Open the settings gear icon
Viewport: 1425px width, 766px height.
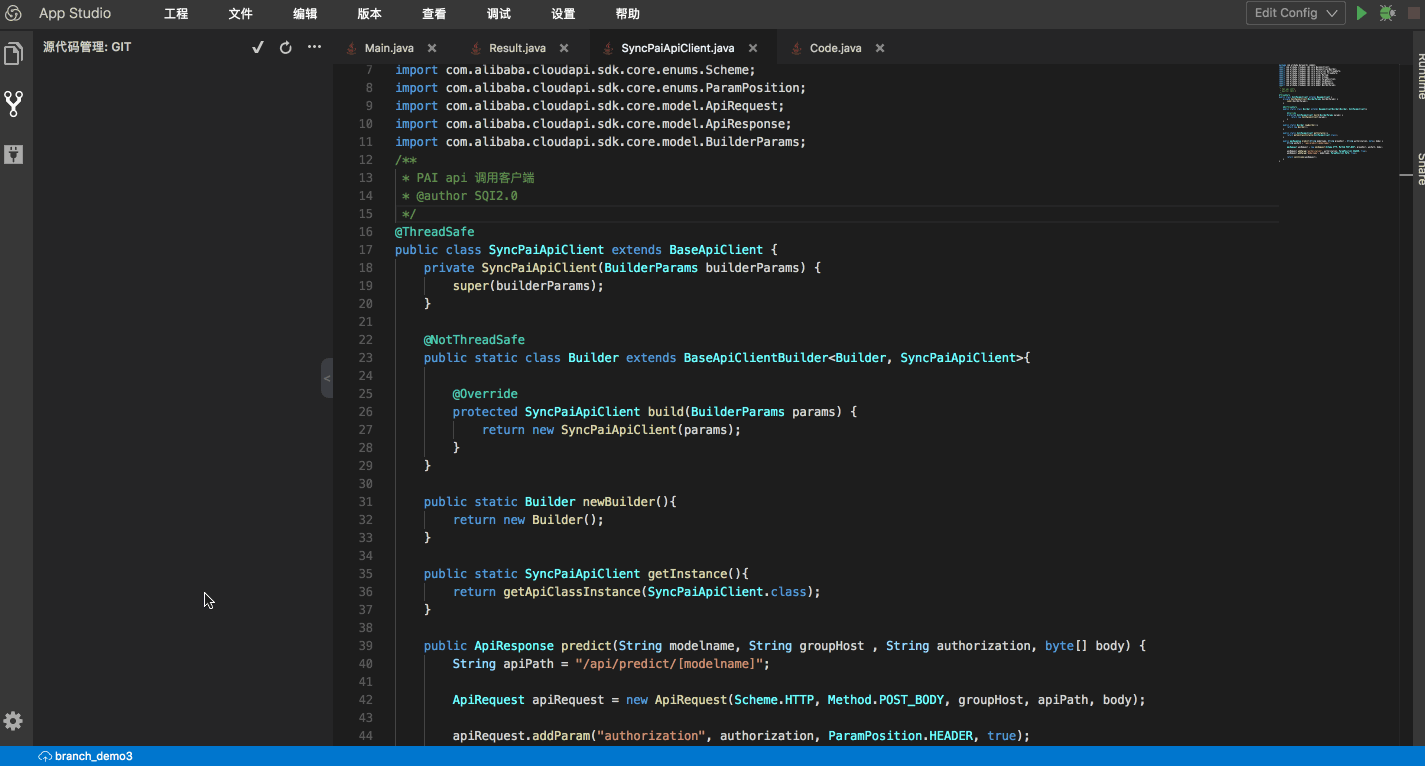click(x=14, y=721)
